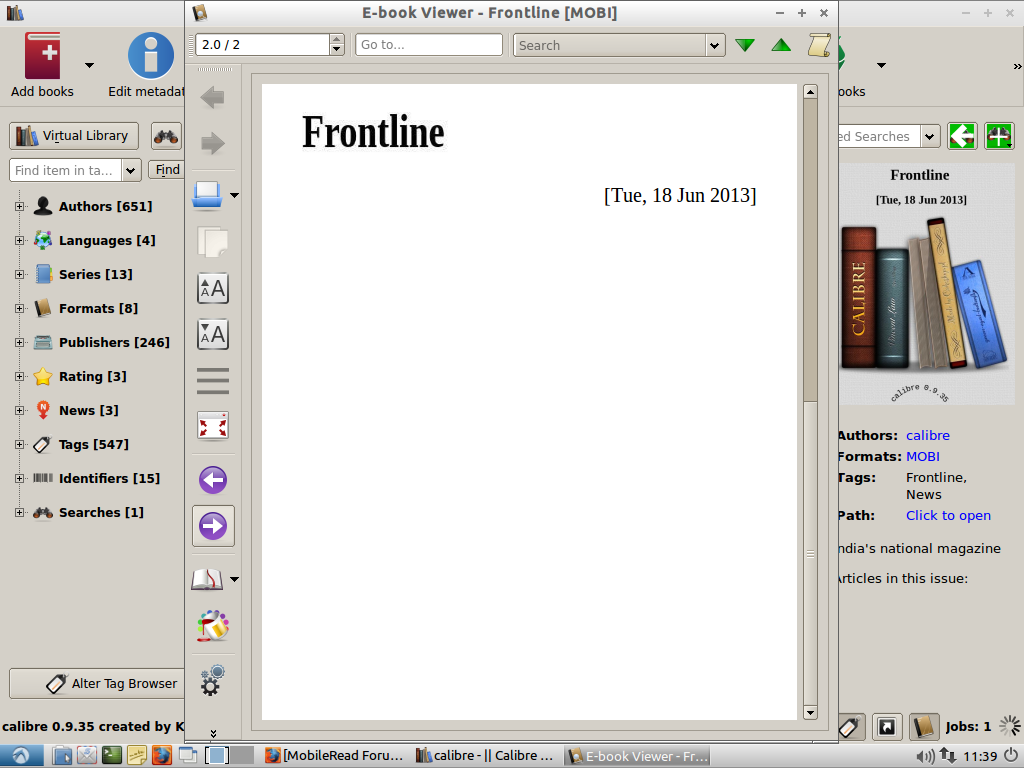Expand the Rating [3] tree node
The height and width of the screenshot is (768, 1024).
(x=20, y=376)
